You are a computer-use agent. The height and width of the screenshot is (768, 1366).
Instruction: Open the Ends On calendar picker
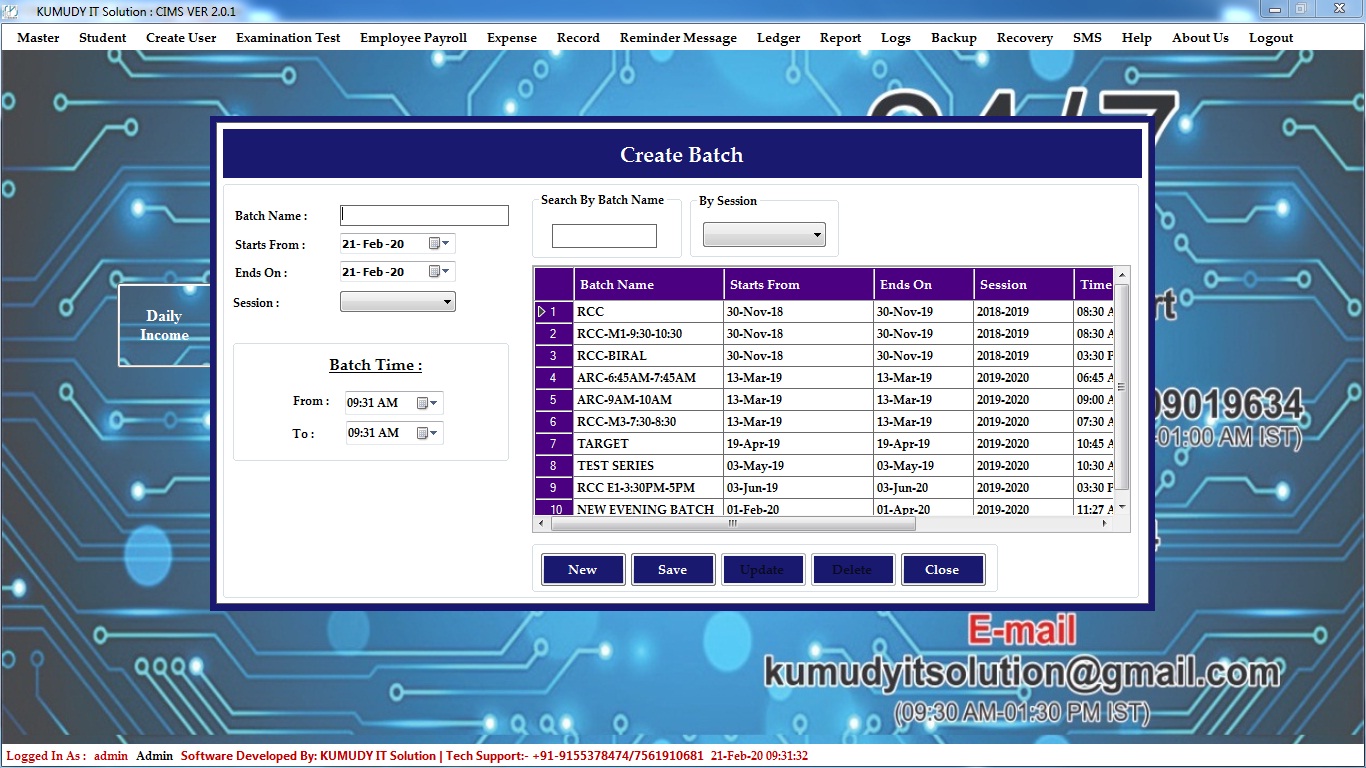[x=438, y=272]
